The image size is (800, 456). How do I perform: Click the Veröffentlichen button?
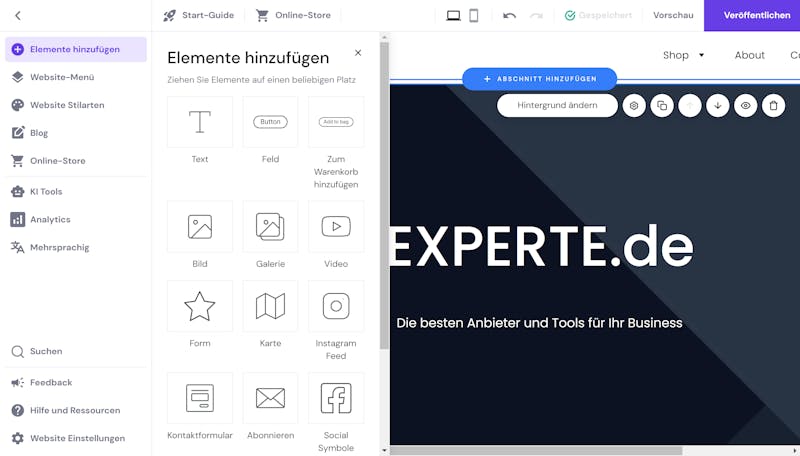click(752, 15)
